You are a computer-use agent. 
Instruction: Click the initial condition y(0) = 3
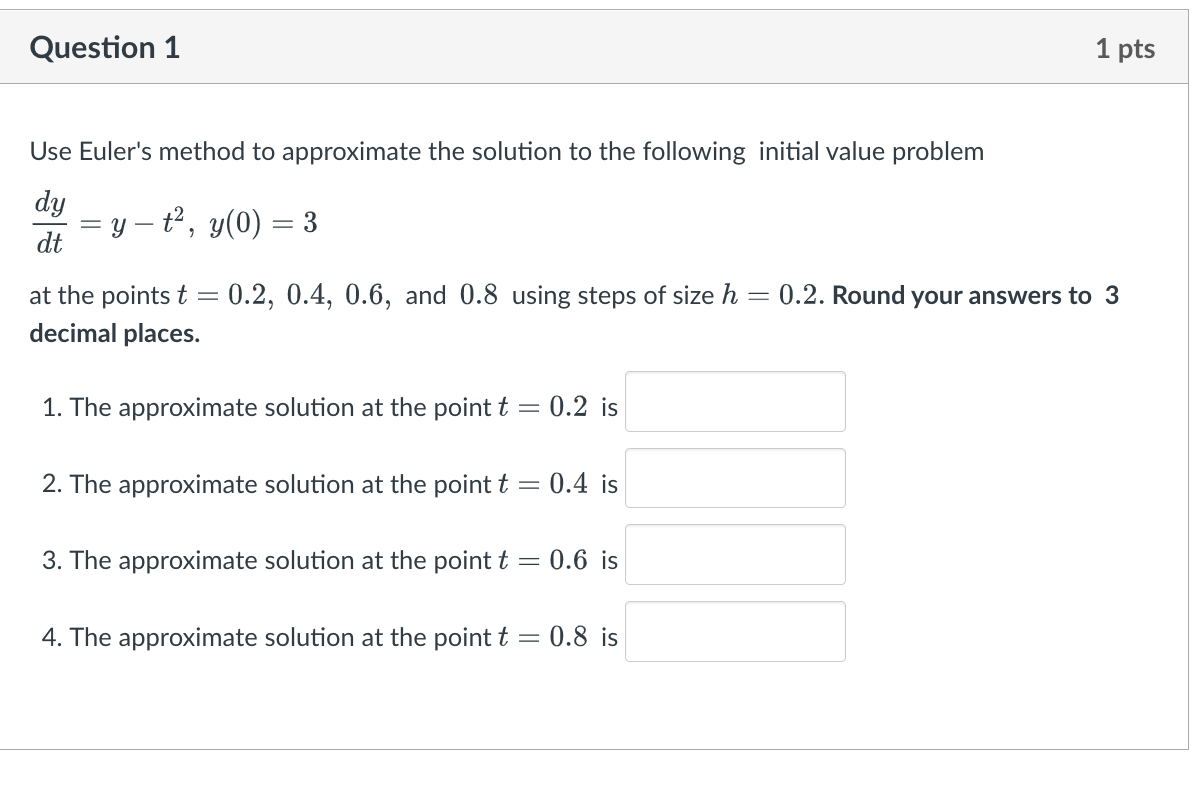(x=263, y=223)
